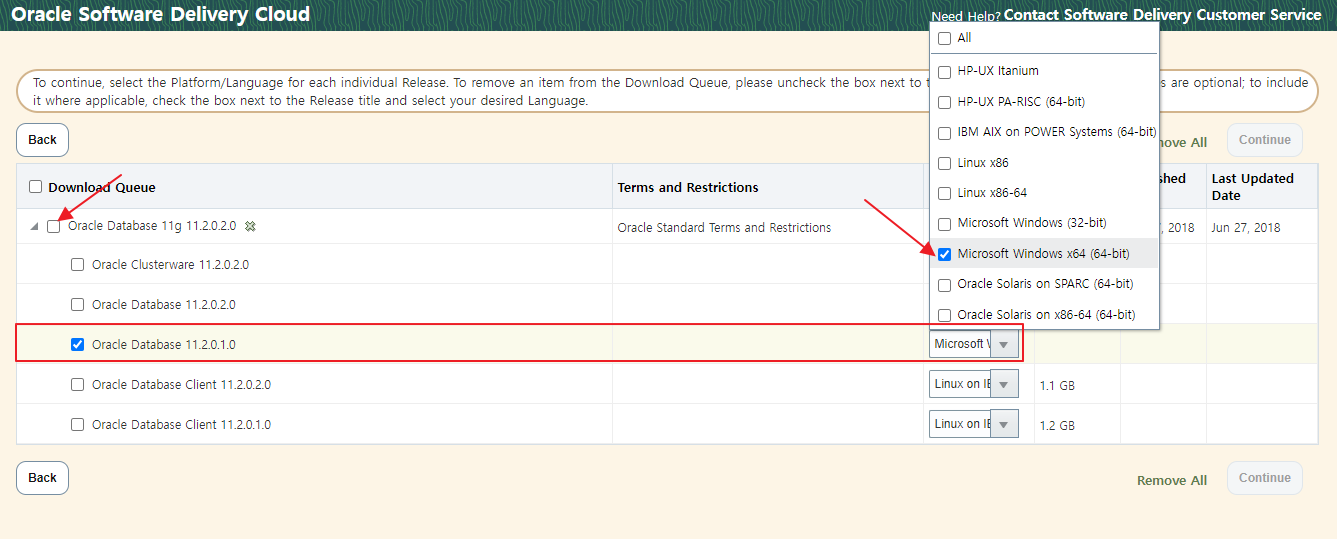
Task: Click the 1.1 GB size value
Action: coord(1057,385)
